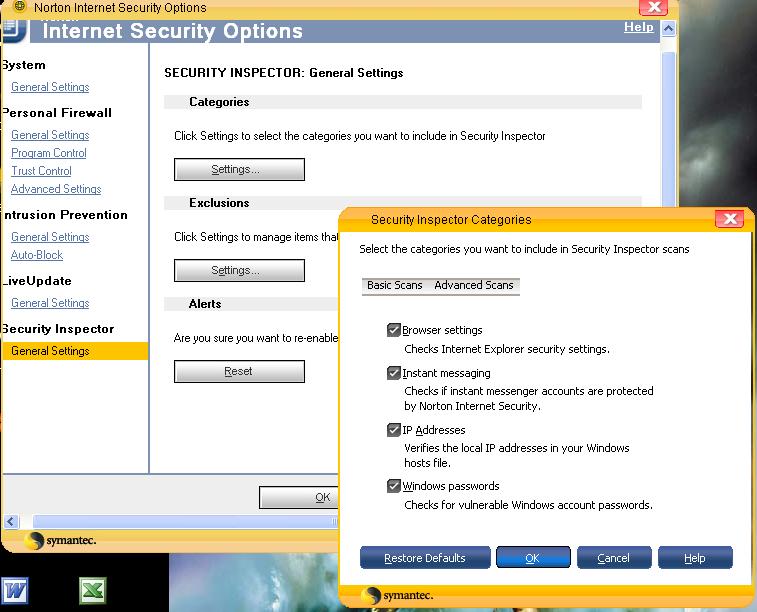The width and height of the screenshot is (757, 612).
Task: Uncheck the Browser settings checkbox
Action: (393, 330)
